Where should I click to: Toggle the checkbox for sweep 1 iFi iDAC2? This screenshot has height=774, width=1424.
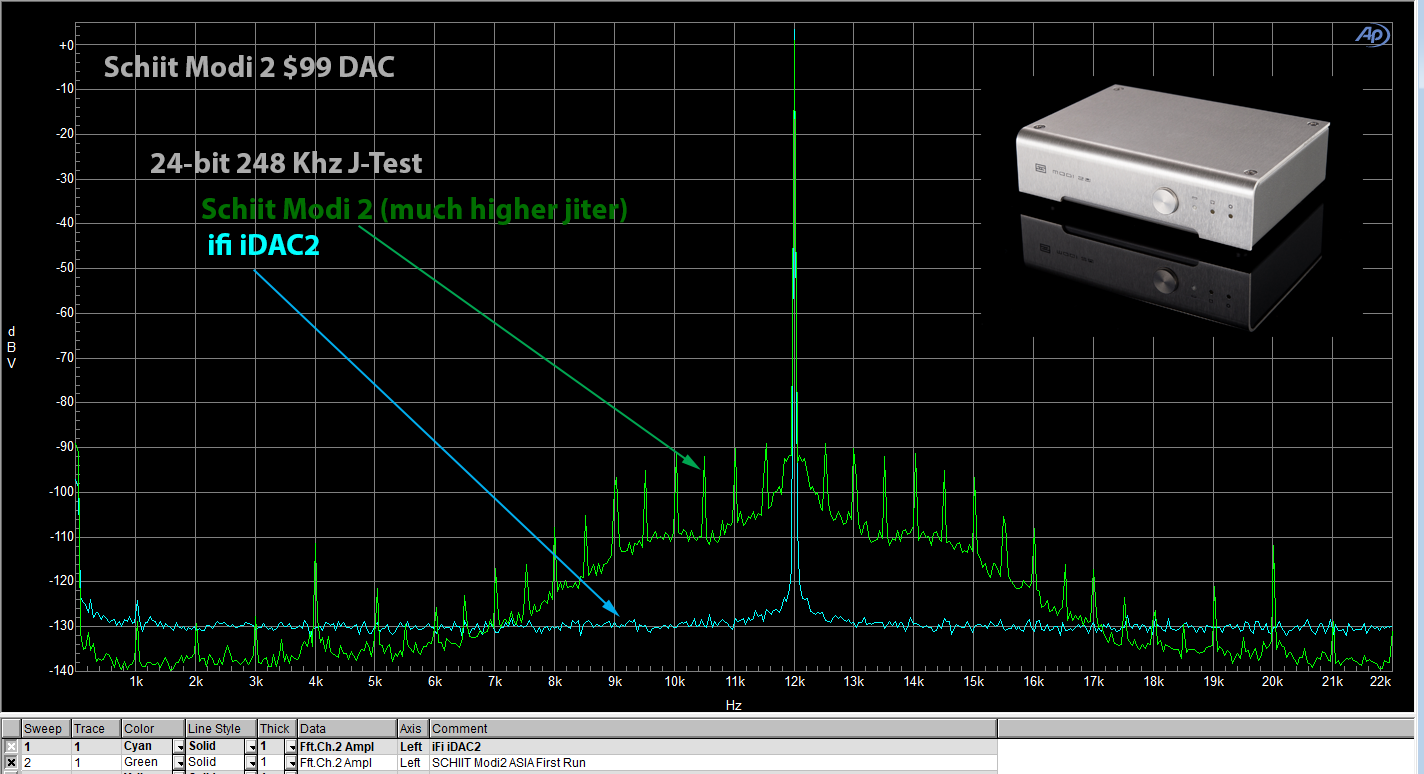[x=10, y=746]
